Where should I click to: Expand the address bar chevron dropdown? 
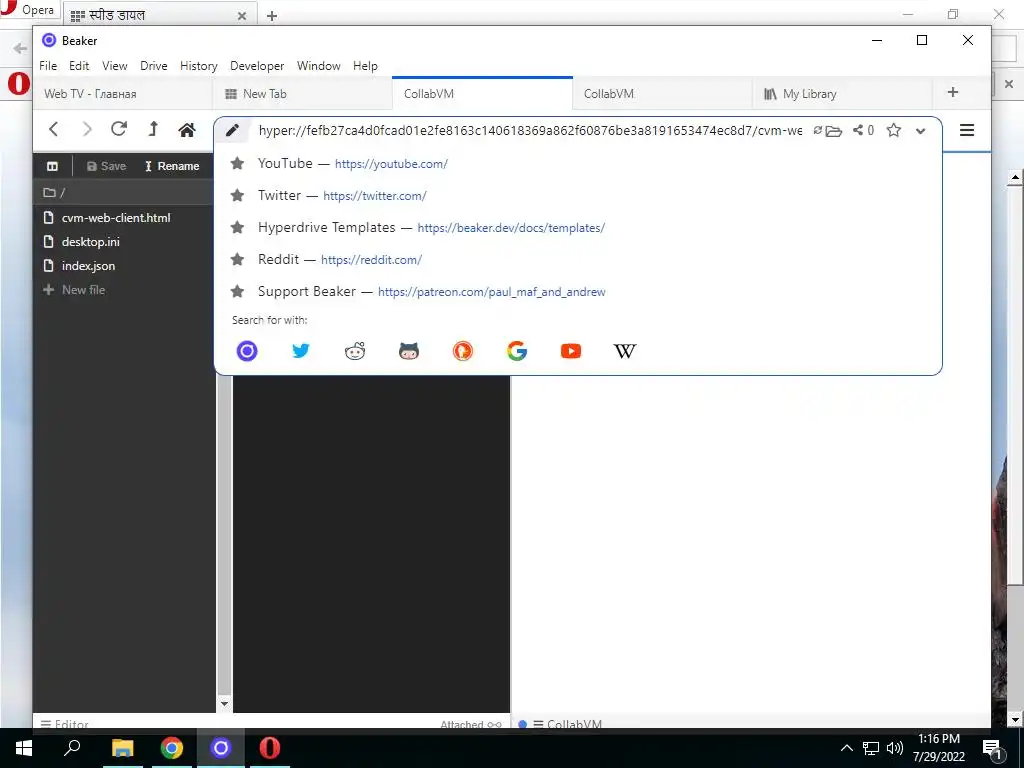pos(920,131)
